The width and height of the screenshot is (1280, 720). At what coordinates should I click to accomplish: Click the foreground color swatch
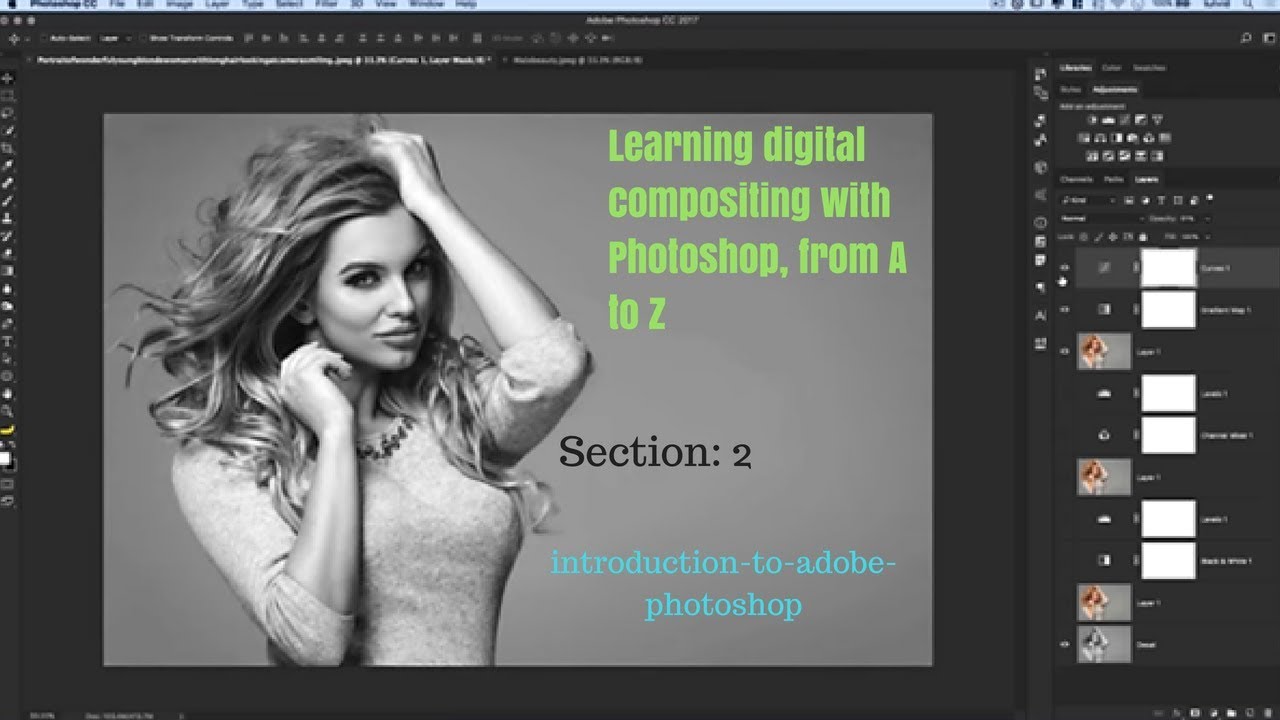(5, 458)
